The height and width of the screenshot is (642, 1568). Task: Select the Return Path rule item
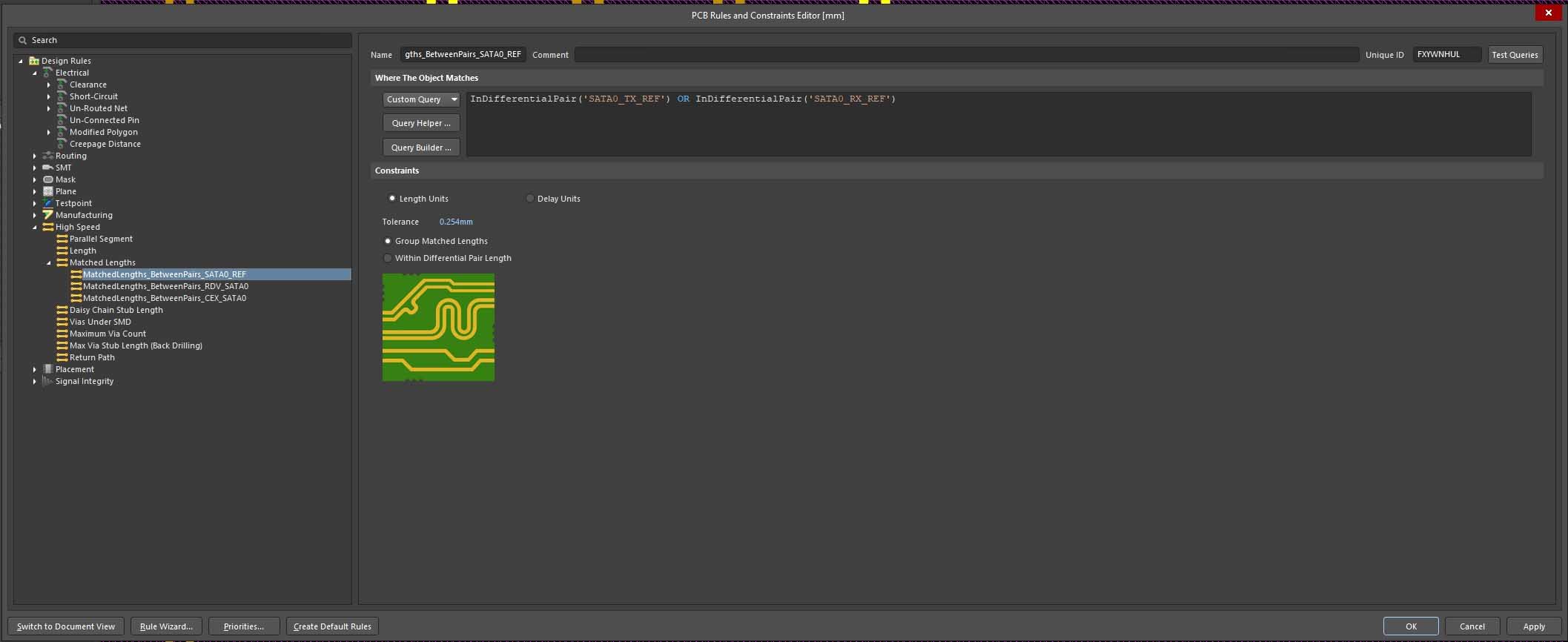coord(92,357)
